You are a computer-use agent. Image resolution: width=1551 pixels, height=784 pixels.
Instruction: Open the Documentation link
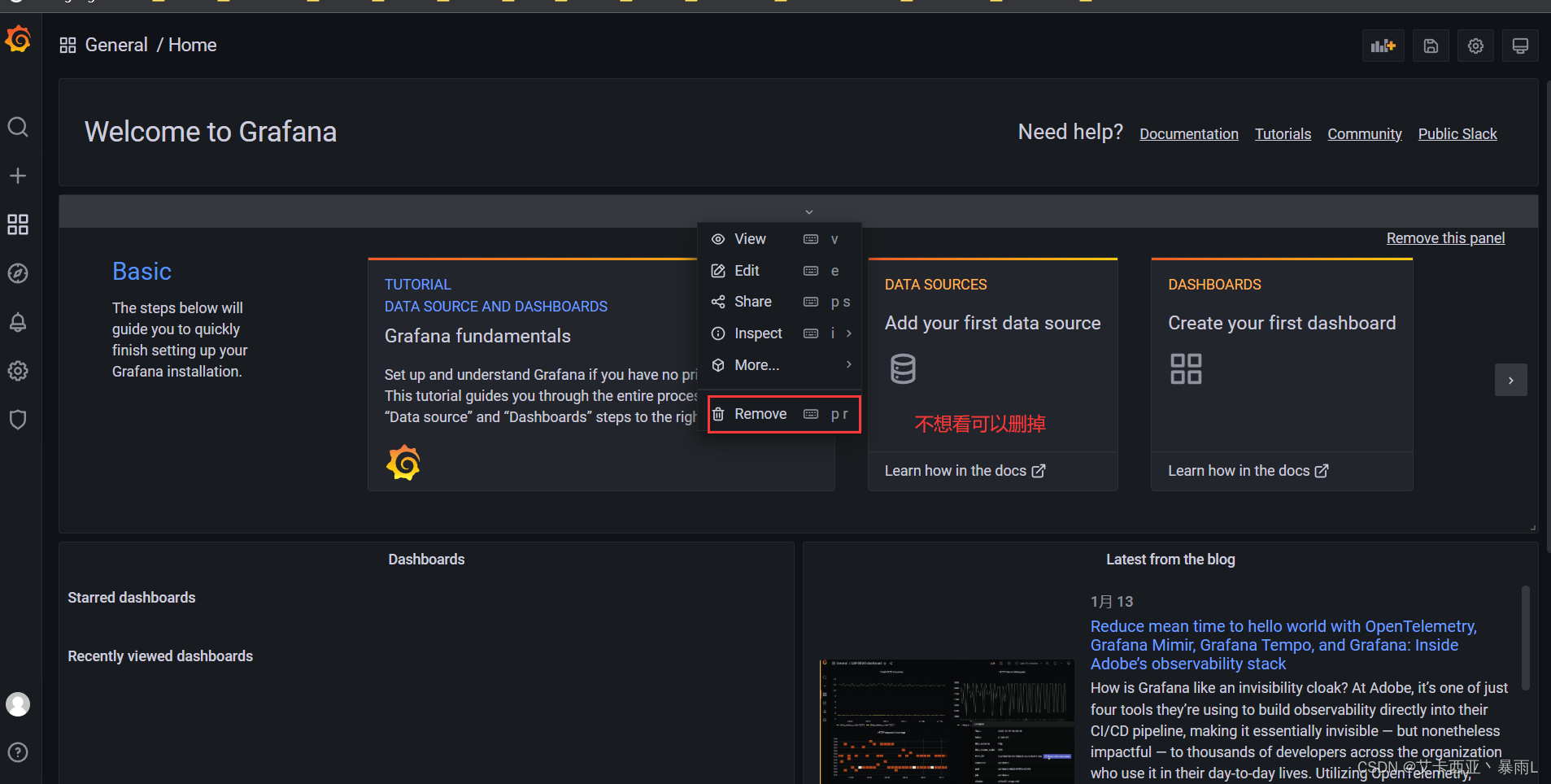pyautogui.click(x=1188, y=134)
